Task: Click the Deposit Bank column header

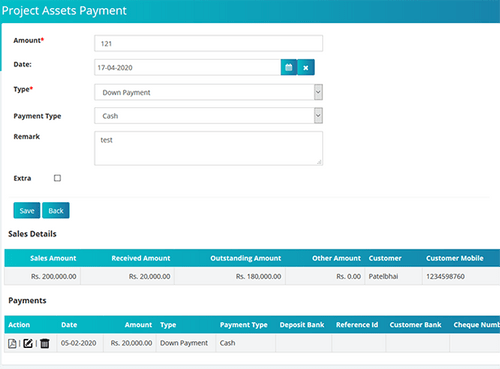Action: pyautogui.click(x=302, y=325)
